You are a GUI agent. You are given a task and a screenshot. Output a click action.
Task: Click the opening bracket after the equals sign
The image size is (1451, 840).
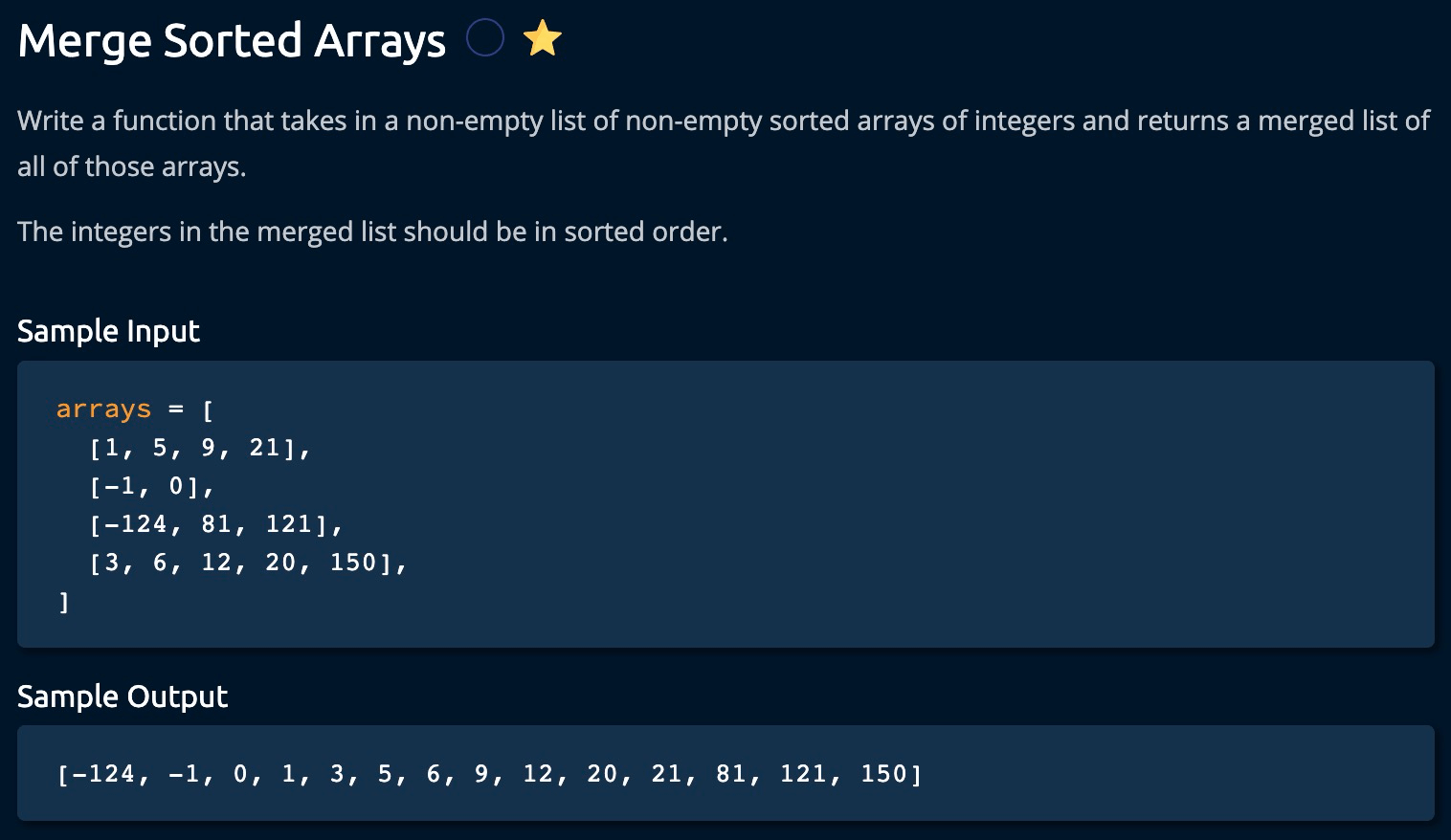208,410
